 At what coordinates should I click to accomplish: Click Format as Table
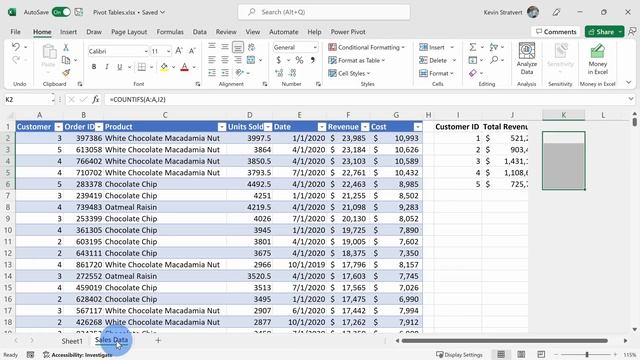click(x=356, y=60)
